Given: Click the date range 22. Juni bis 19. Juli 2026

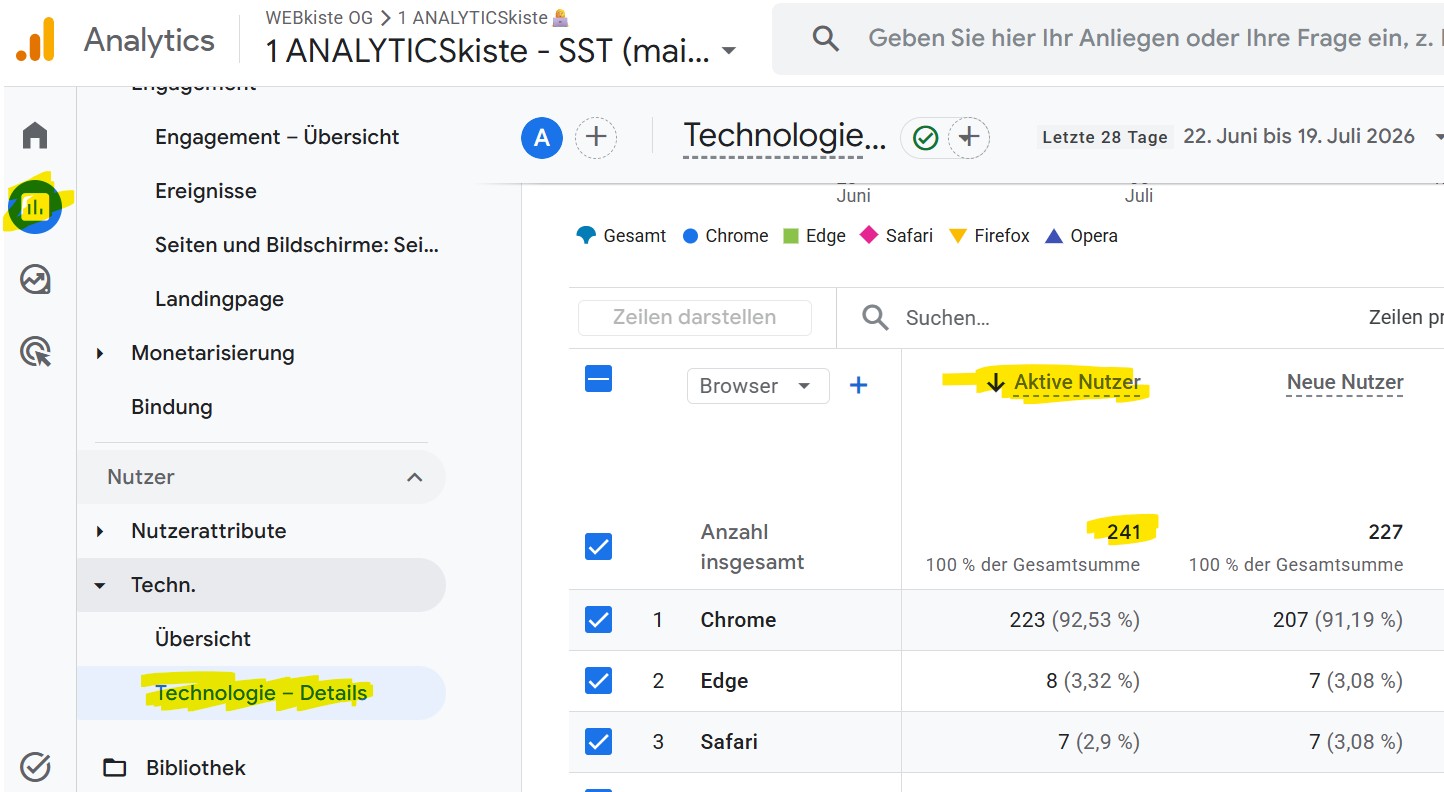Looking at the screenshot, I should coord(1299,136).
